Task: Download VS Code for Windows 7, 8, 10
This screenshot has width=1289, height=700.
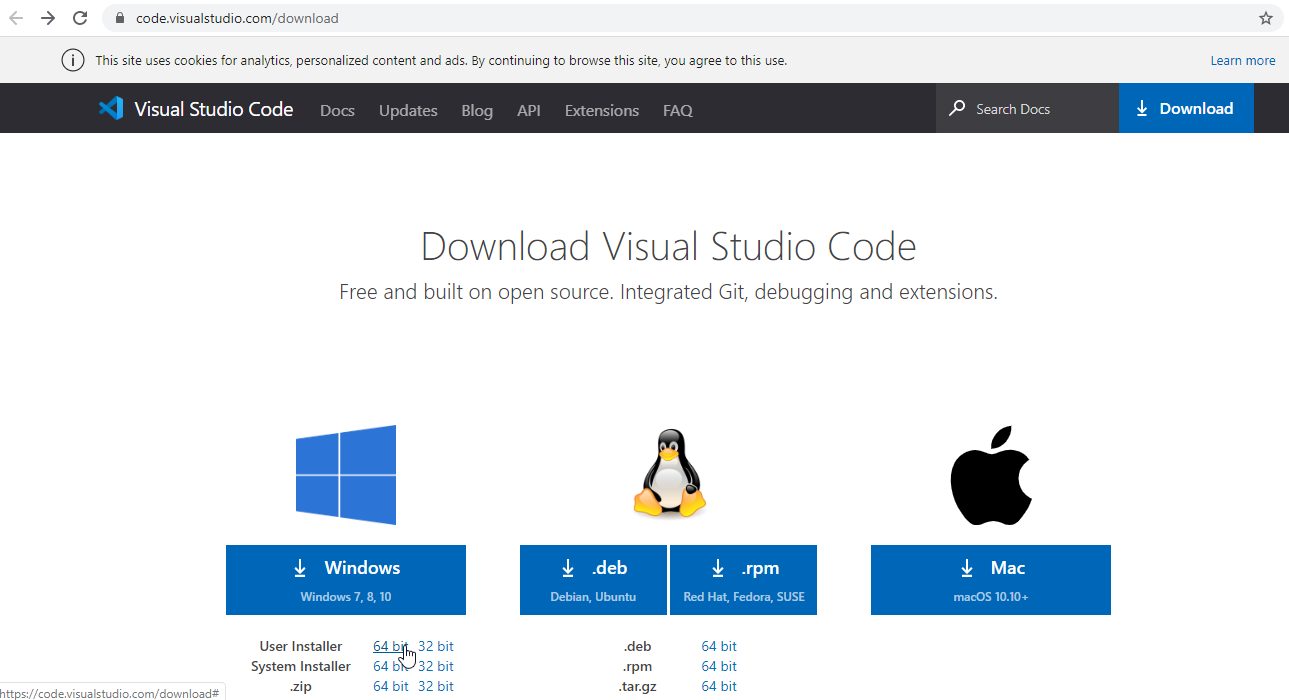Action: click(346, 580)
